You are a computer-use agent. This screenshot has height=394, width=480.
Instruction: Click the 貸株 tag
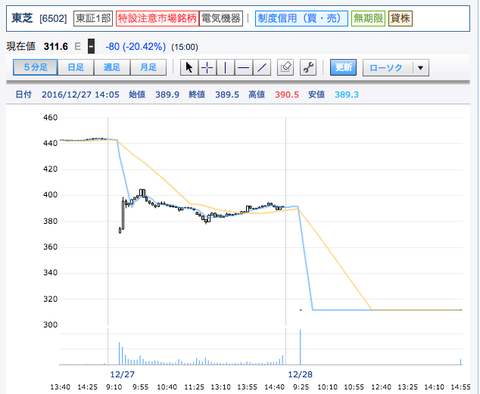(400, 18)
